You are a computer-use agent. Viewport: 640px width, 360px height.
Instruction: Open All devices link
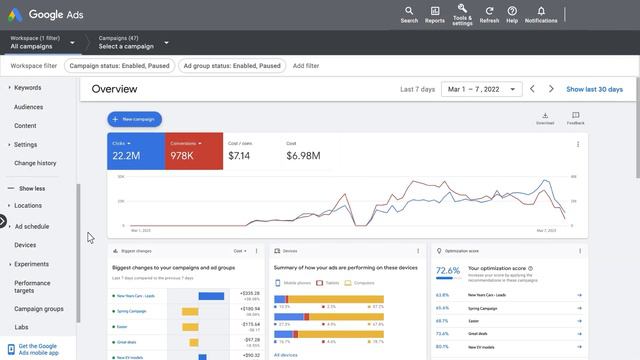tap(286, 355)
